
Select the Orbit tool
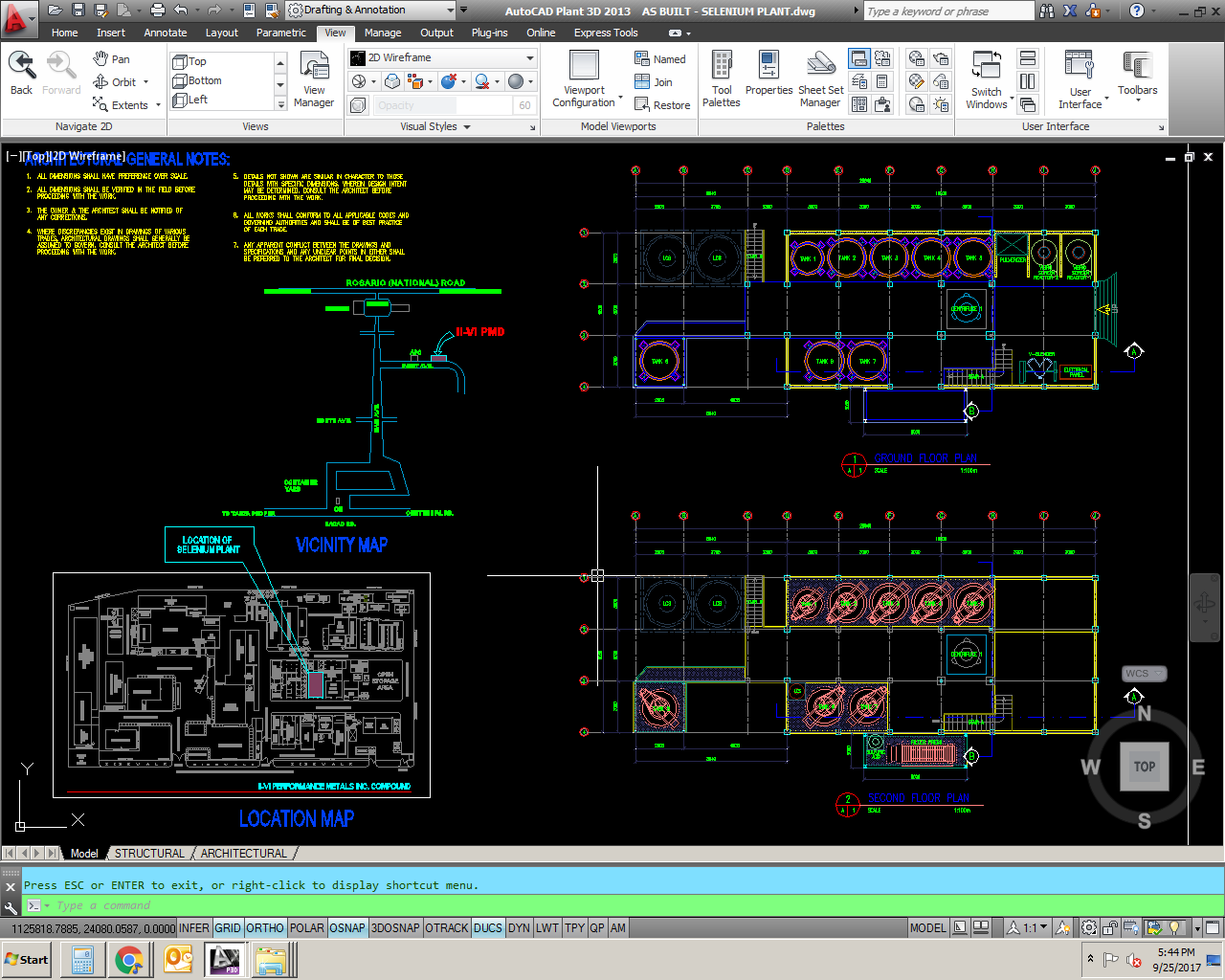click(115, 82)
